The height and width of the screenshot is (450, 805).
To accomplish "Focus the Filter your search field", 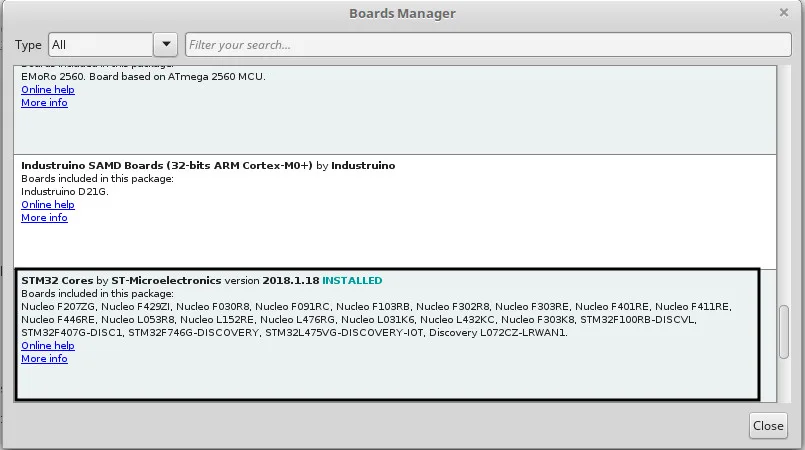I will click(x=488, y=45).
